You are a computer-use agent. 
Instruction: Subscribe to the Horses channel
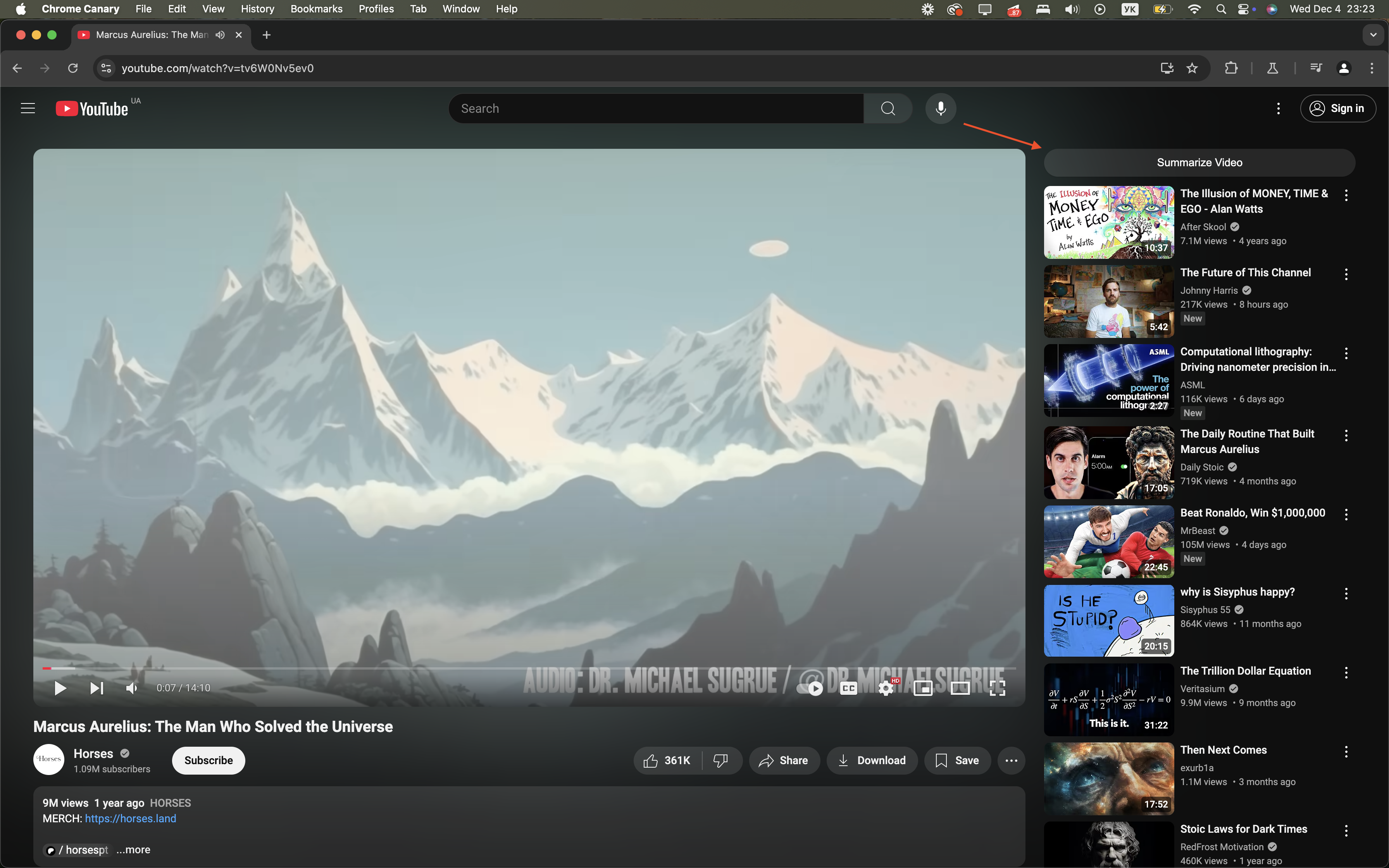click(x=209, y=761)
